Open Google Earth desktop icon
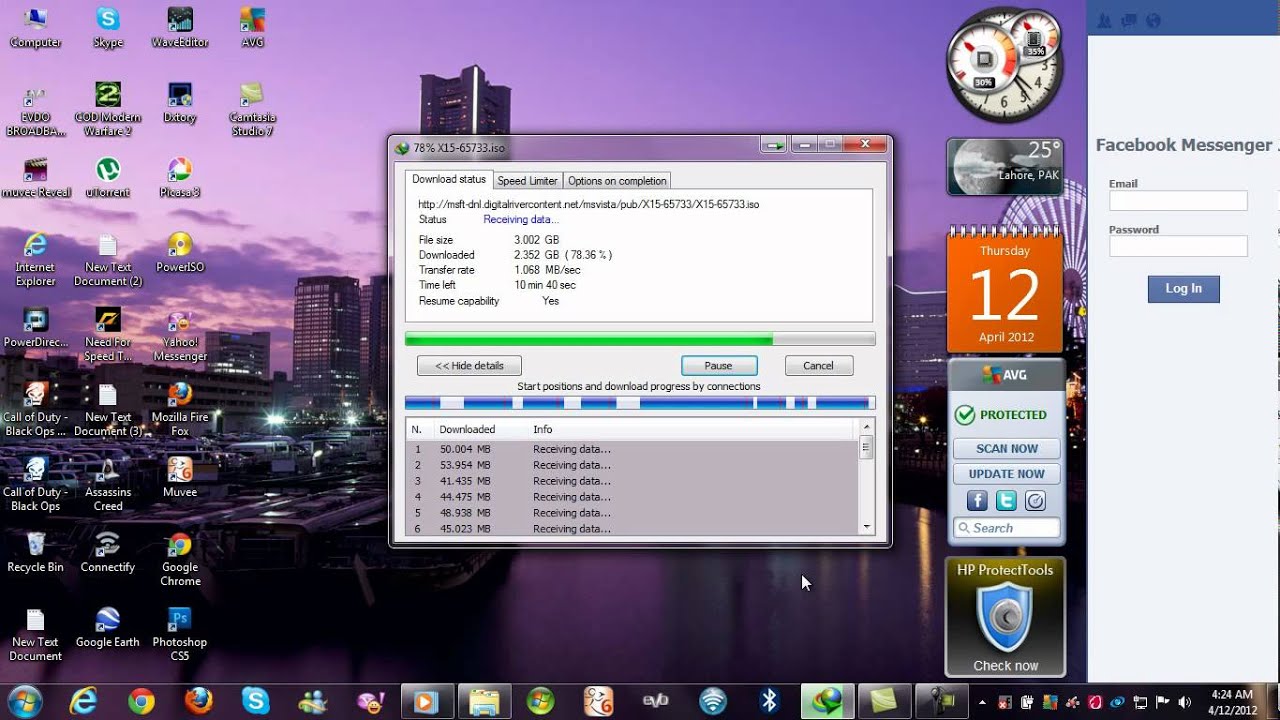The width and height of the screenshot is (1280, 720). [x=108, y=627]
